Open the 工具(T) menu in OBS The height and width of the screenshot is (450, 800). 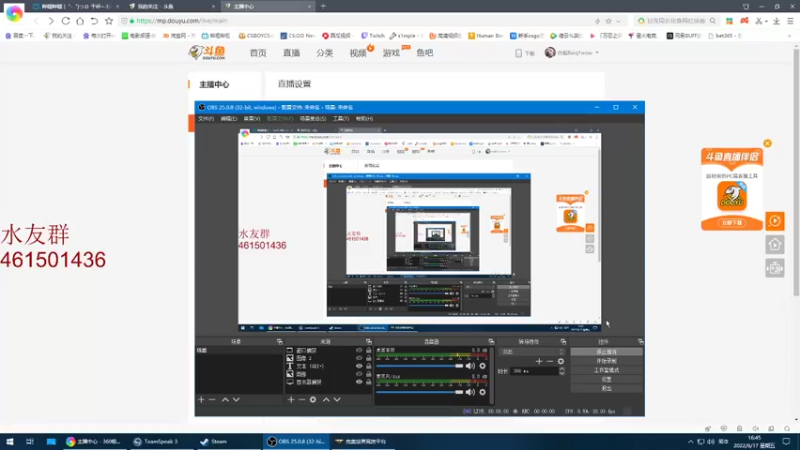[341, 118]
